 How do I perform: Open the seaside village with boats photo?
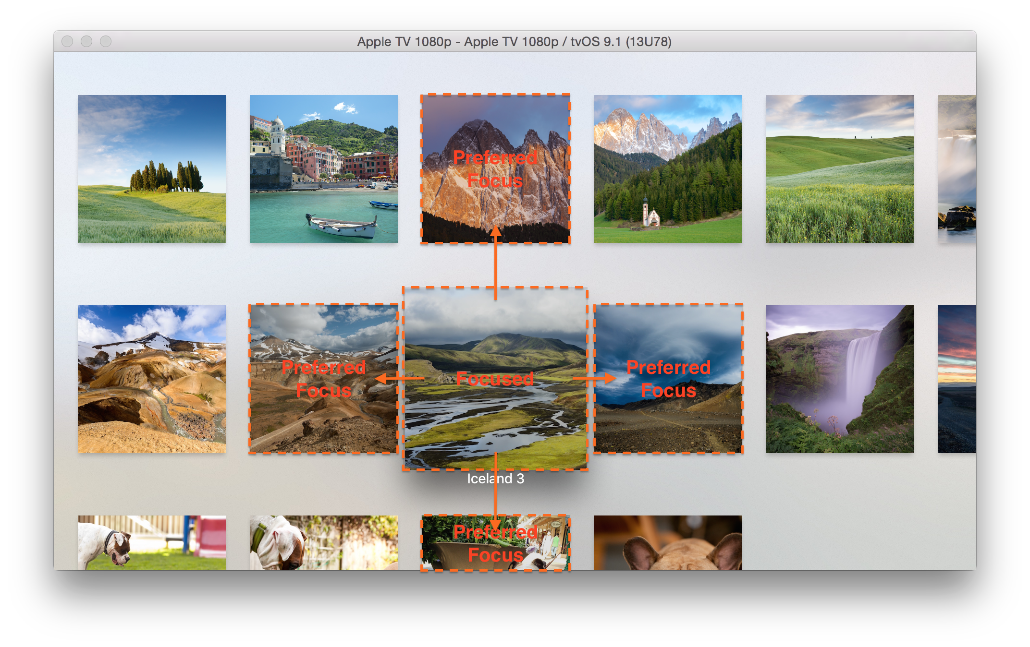pyautogui.click(x=324, y=169)
